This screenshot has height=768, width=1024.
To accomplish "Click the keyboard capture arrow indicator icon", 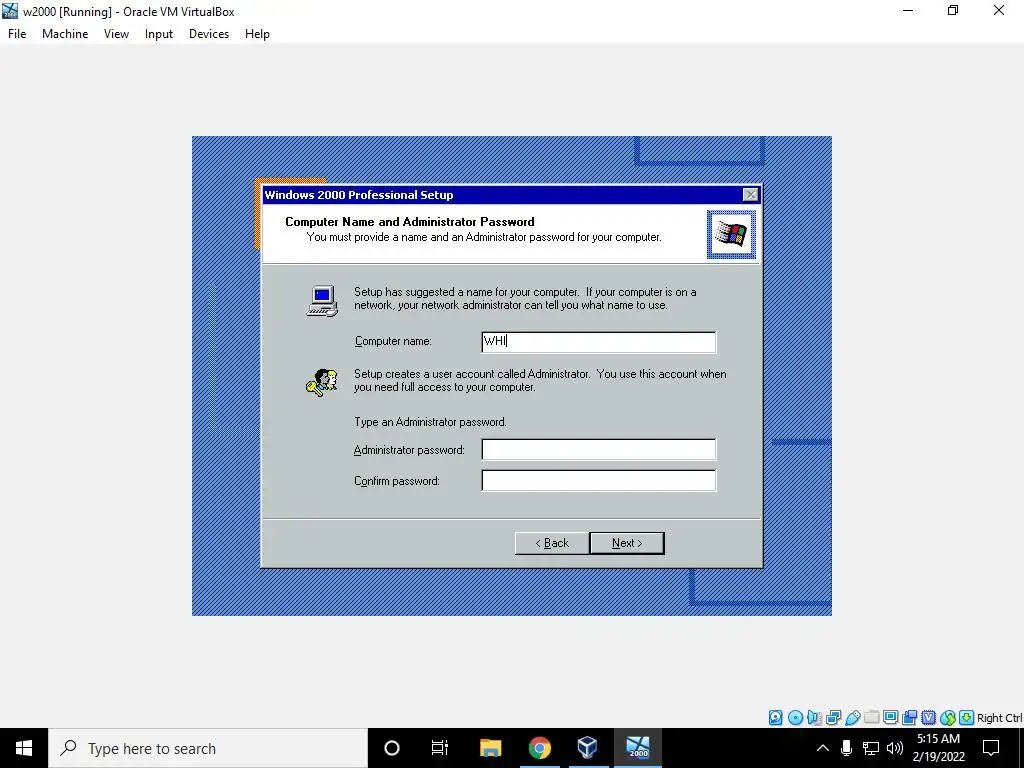I will pos(967,718).
